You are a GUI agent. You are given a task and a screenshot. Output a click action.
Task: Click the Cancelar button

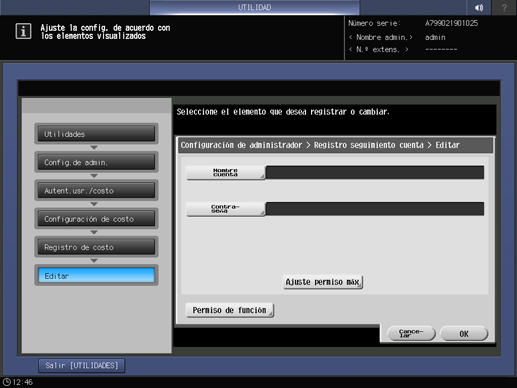(411, 333)
